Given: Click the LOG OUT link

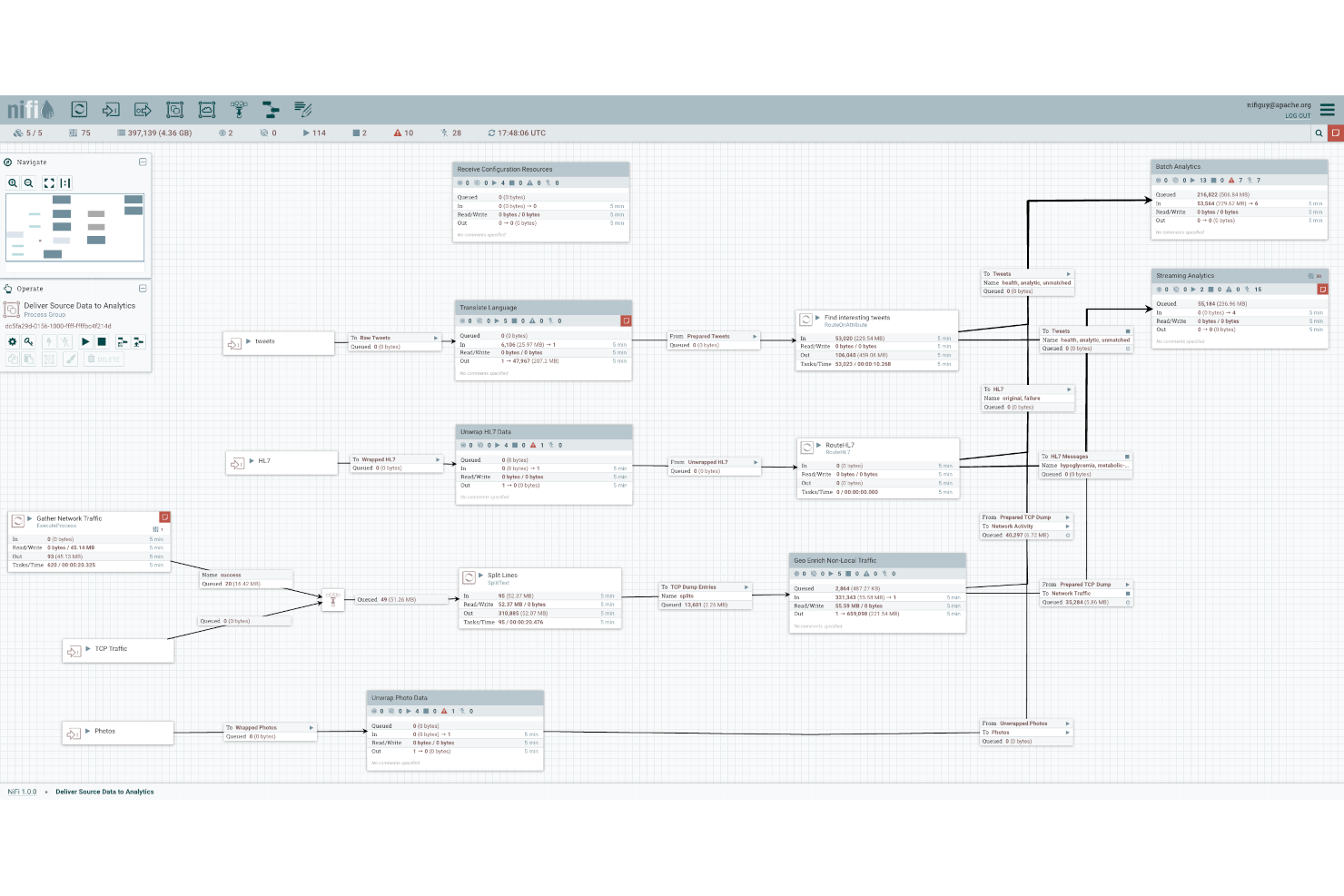Looking at the screenshot, I should 1298,115.
